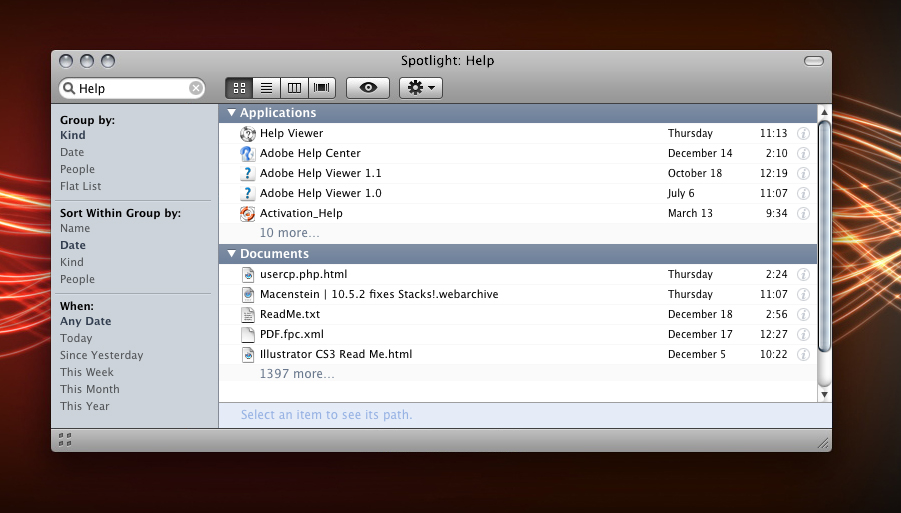Show 10 more applications

(290, 233)
